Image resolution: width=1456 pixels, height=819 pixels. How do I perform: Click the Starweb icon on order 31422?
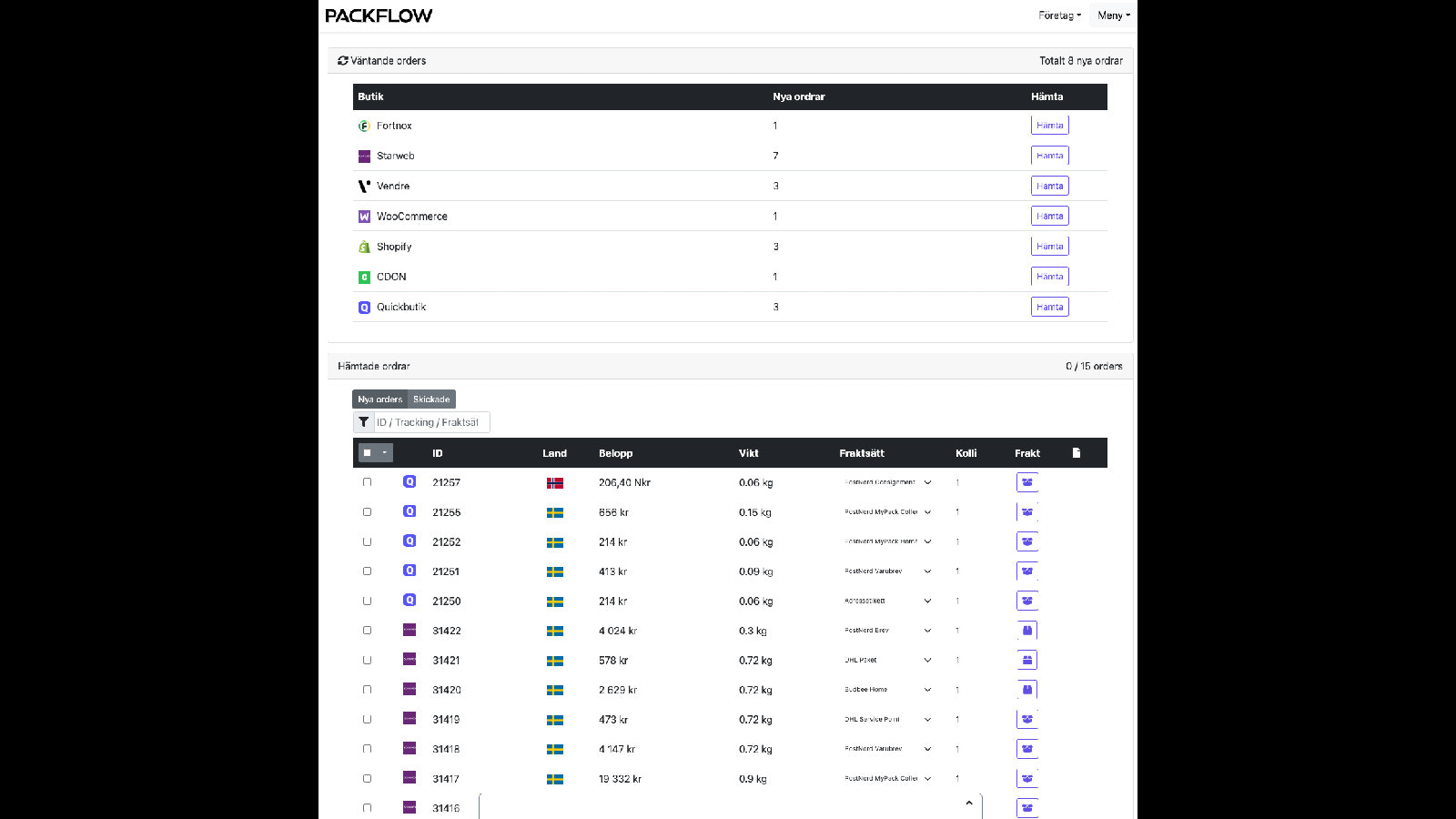pos(409,630)
